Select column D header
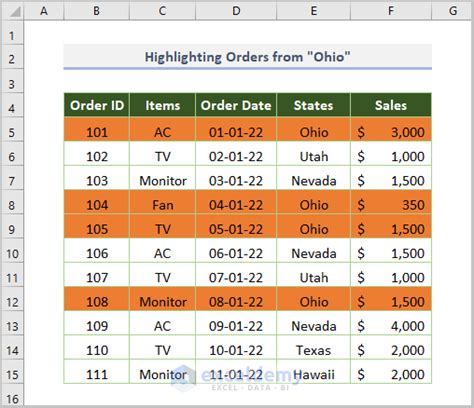474x408 pixels. point(236,11)
